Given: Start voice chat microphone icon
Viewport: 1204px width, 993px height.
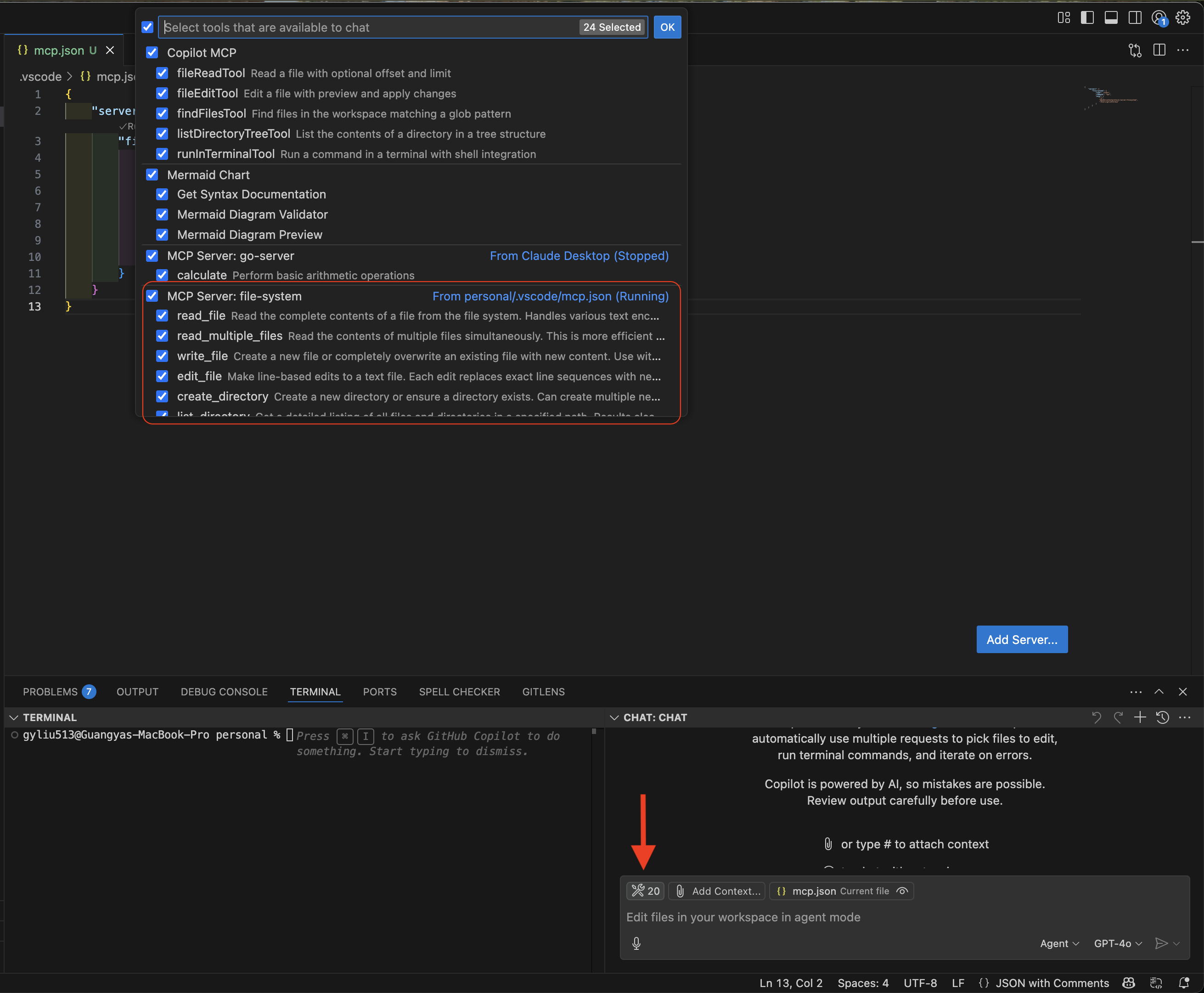Looking at the screenshot, I should tap(636, 943).
